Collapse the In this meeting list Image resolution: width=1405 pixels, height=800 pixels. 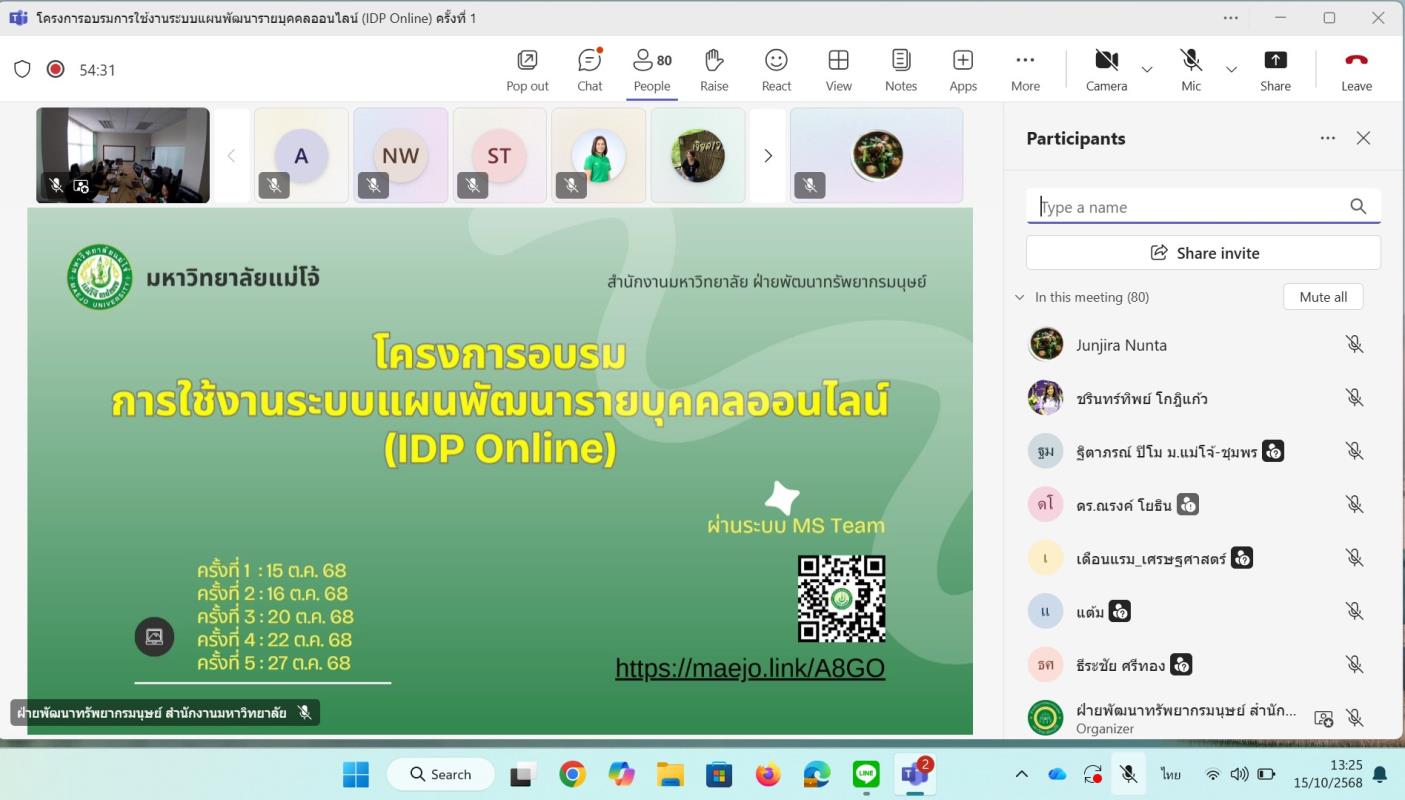1020,297
